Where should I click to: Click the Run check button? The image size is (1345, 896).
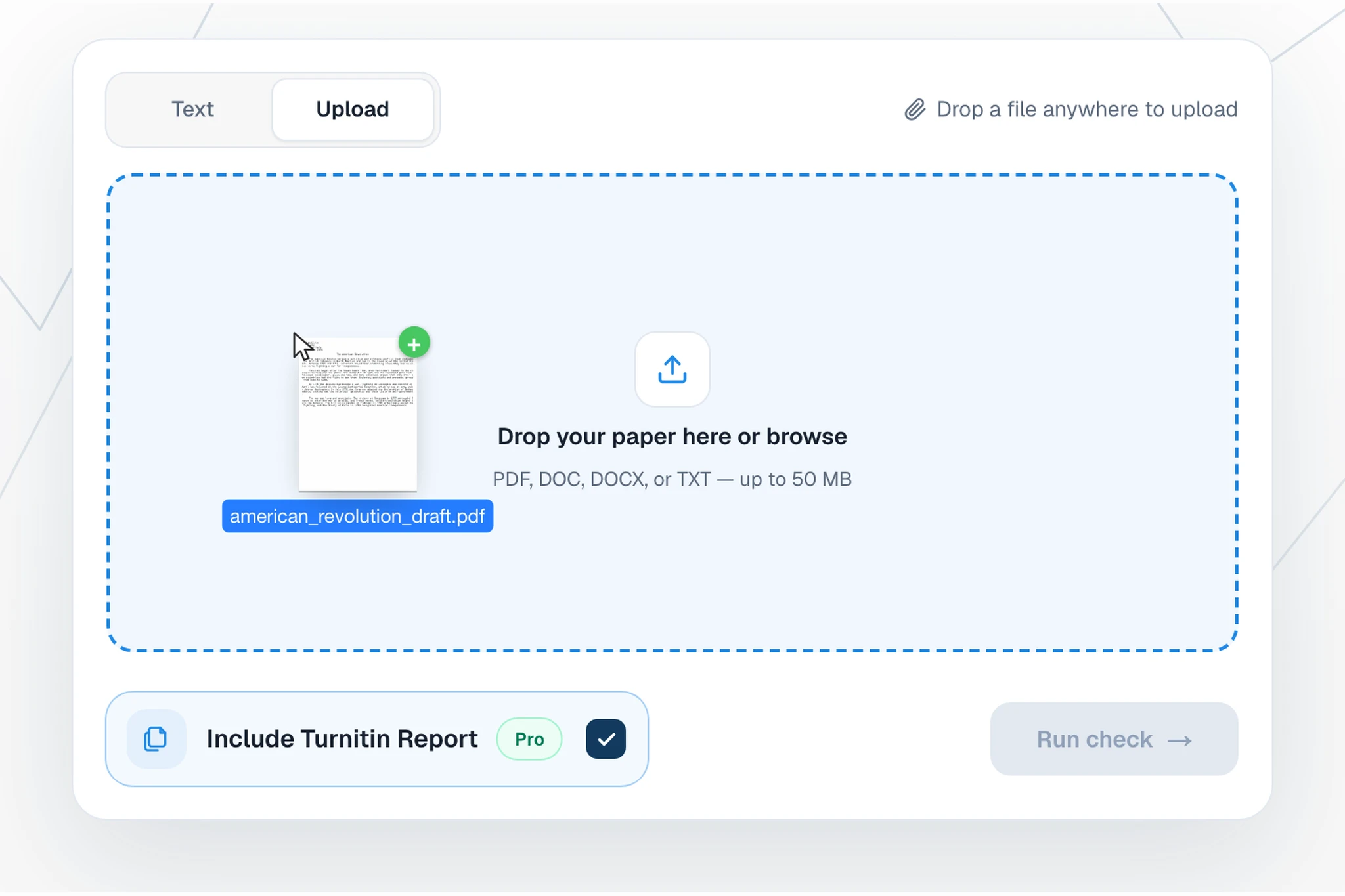[x=1114, y=739]
